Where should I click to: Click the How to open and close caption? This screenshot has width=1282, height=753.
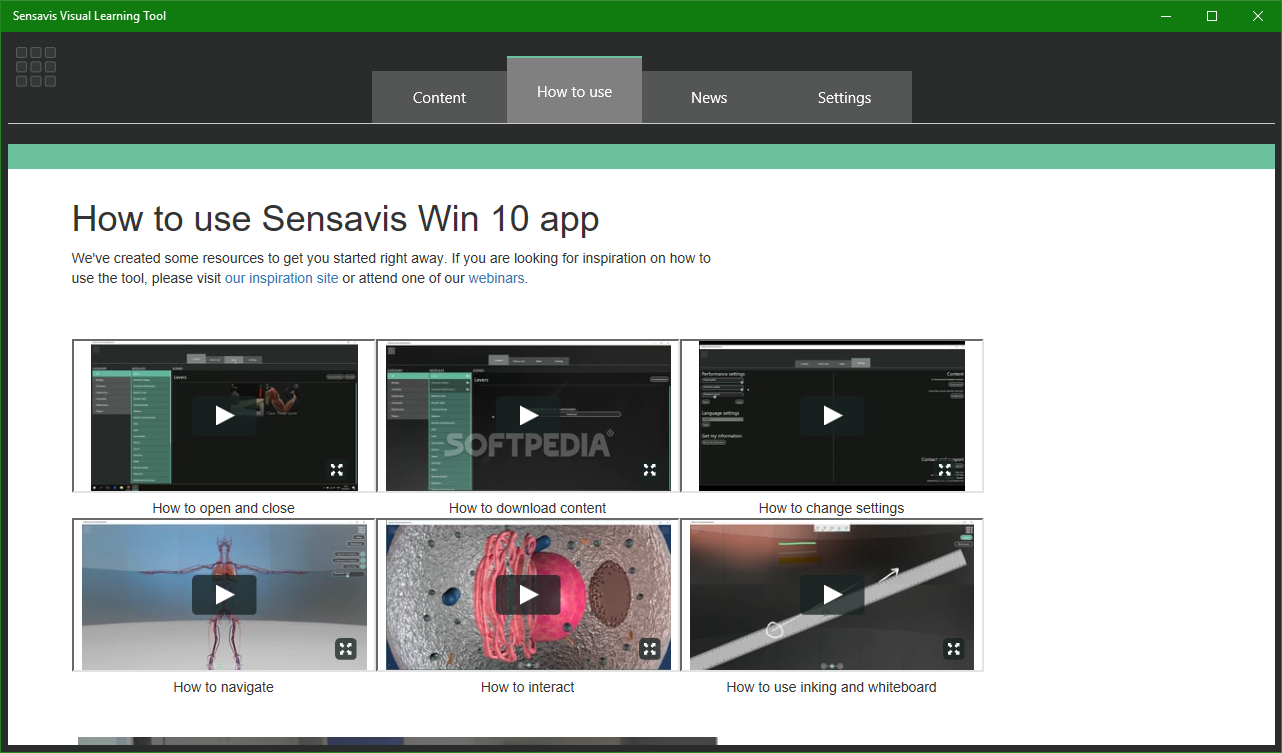[x=224, y=508]
